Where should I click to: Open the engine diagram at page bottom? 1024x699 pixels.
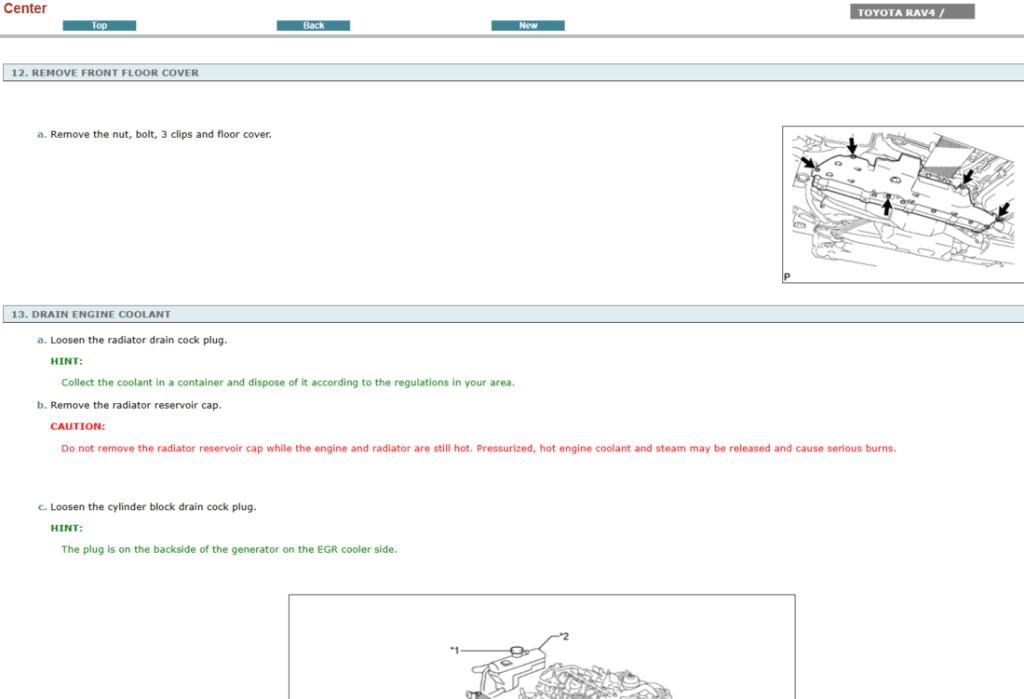pyautogui.click(x=542, y=647)
